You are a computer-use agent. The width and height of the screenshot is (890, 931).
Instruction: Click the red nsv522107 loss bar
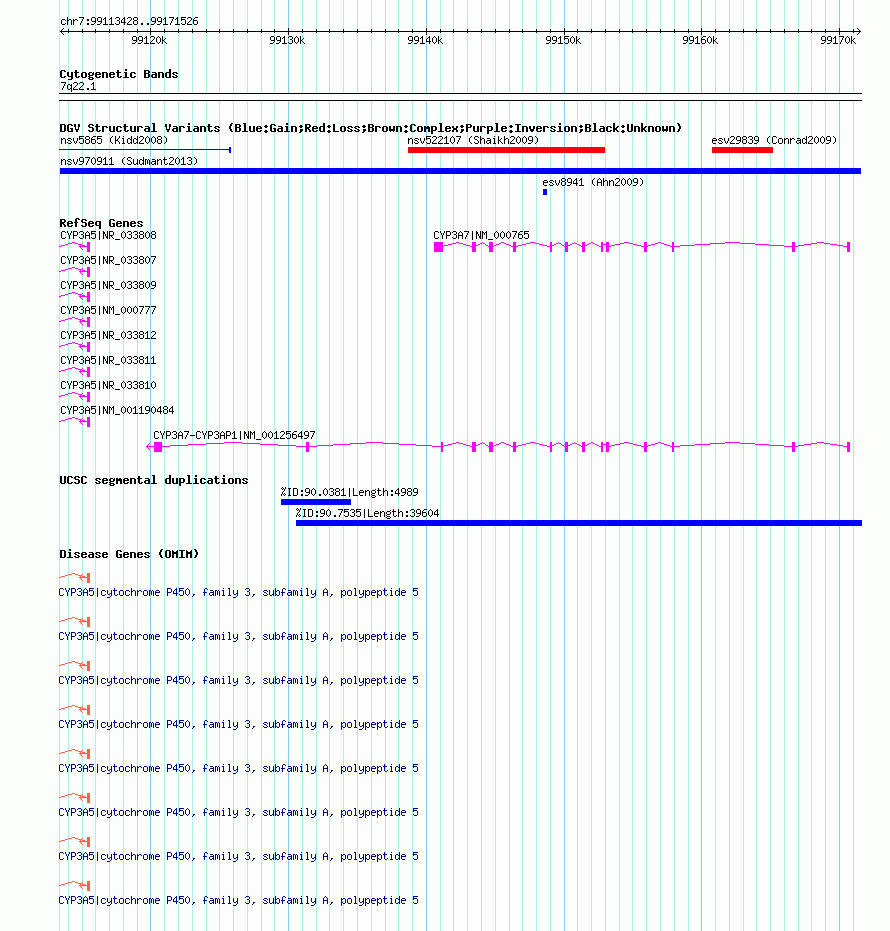point(506,150)
